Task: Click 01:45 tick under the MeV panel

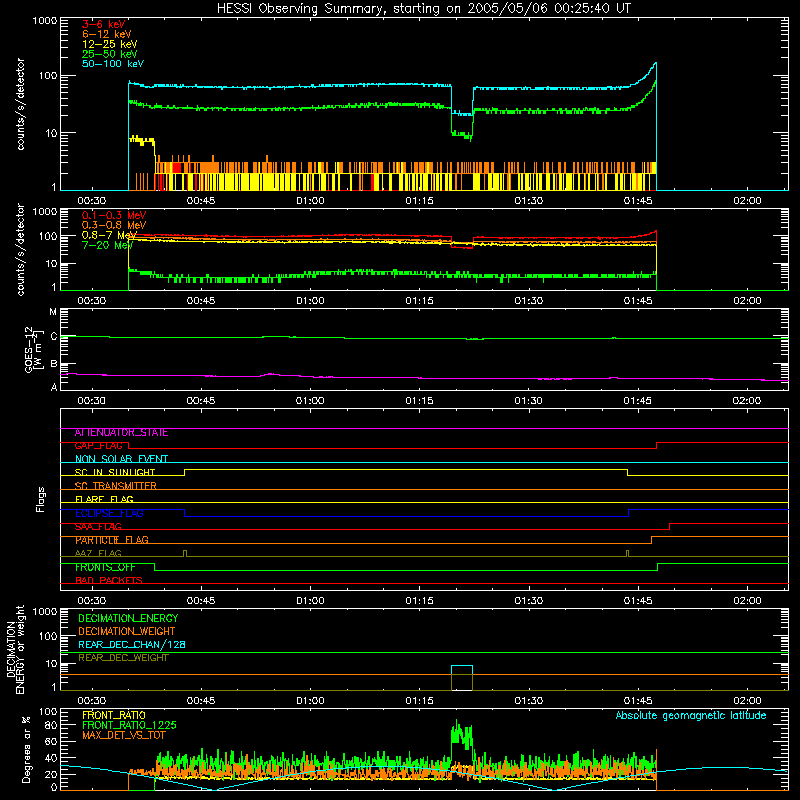Action: [x=638, y=301]
